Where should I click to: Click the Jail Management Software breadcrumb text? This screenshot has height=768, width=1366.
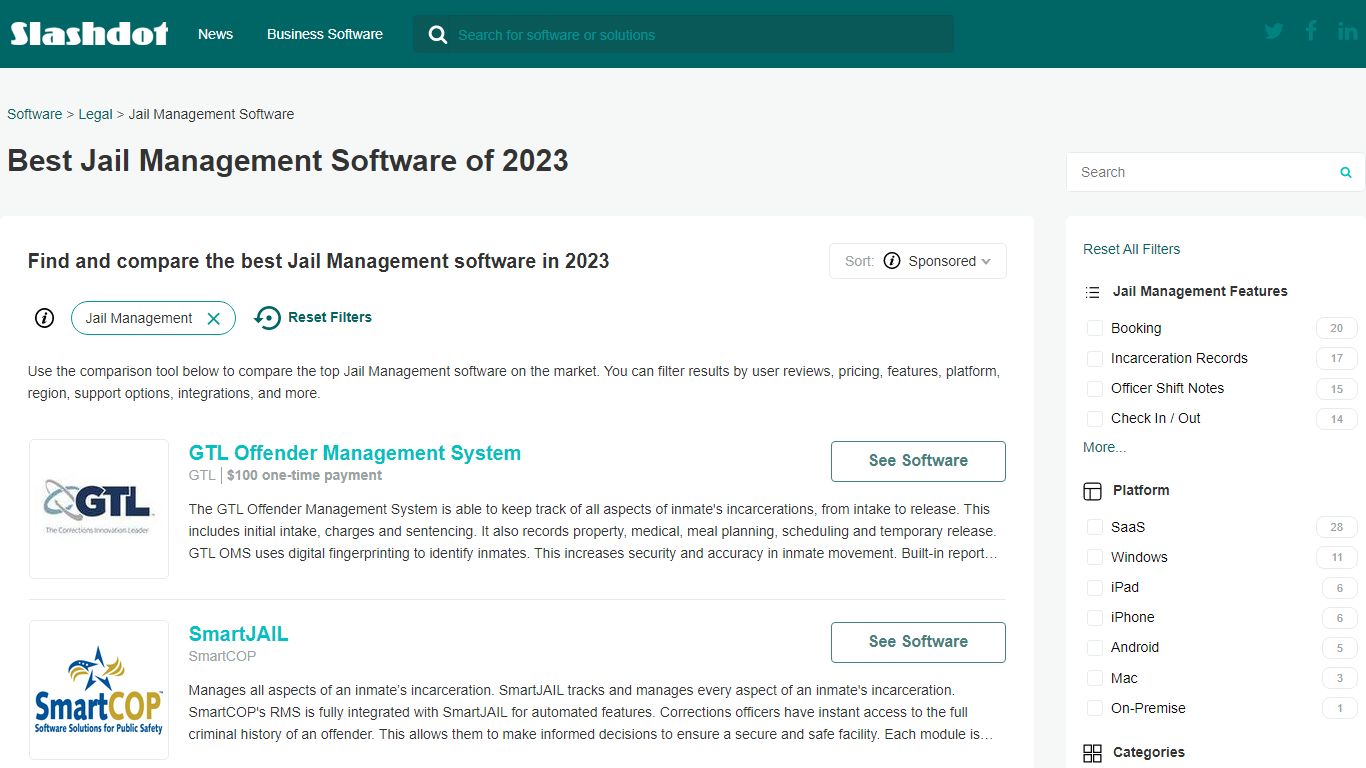coord(211,114)
